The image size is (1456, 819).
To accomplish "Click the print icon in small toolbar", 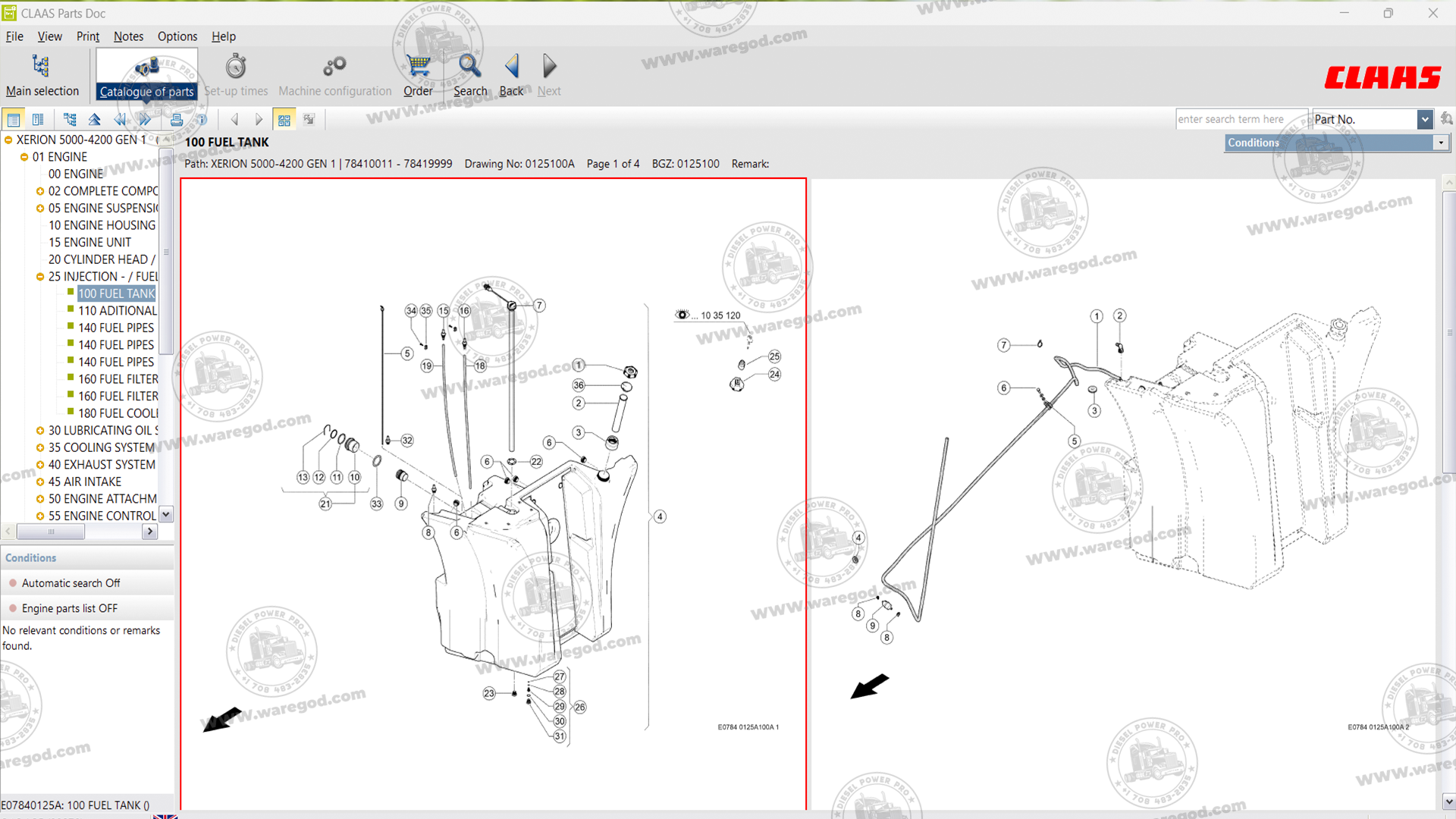I will [x=177, y=120].
